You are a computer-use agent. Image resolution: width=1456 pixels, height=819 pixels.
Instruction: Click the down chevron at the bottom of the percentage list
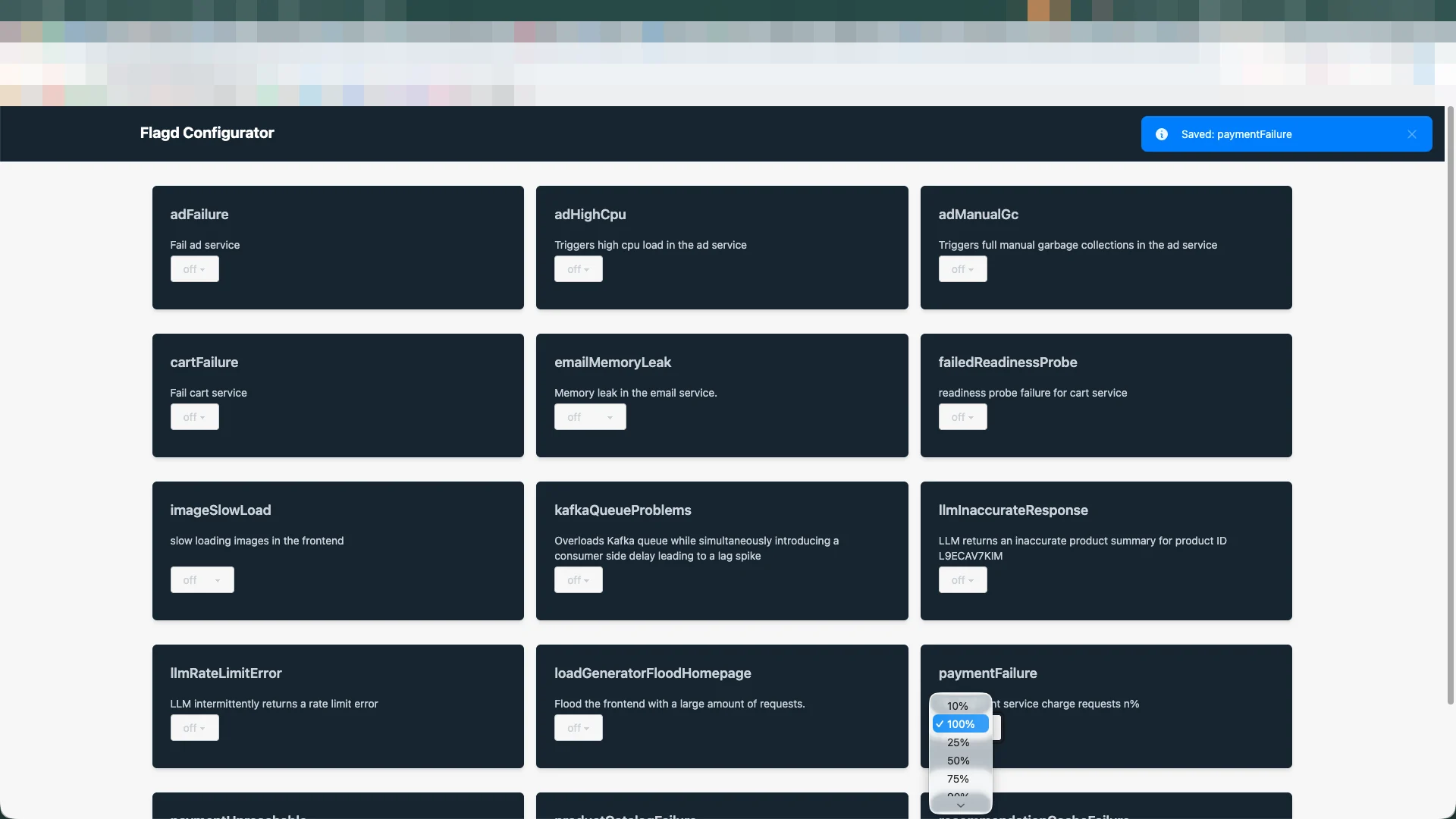tap(961, 805)
